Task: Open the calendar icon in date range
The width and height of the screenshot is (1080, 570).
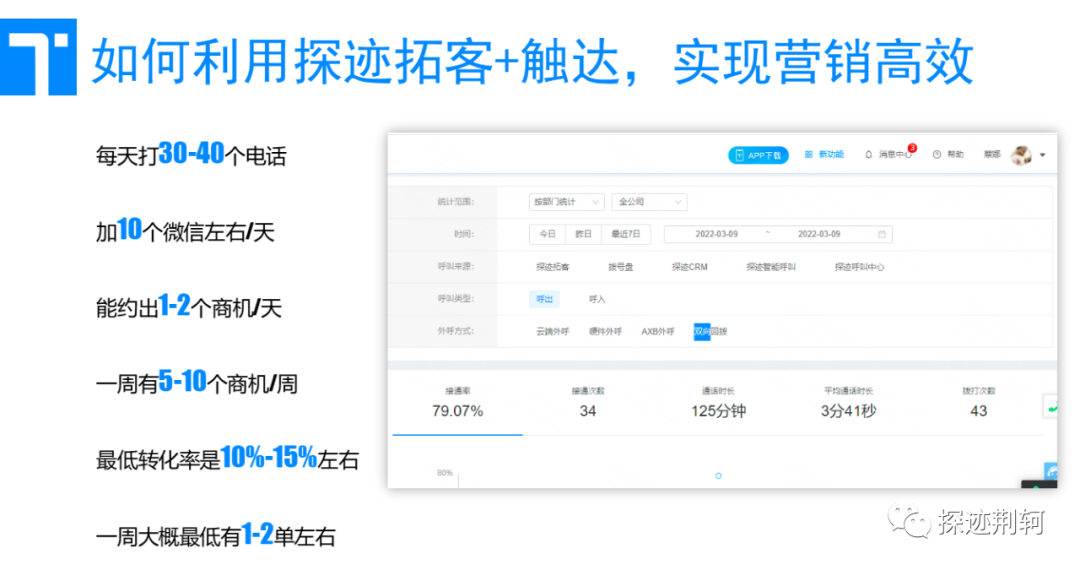Action: click(882, 234)
